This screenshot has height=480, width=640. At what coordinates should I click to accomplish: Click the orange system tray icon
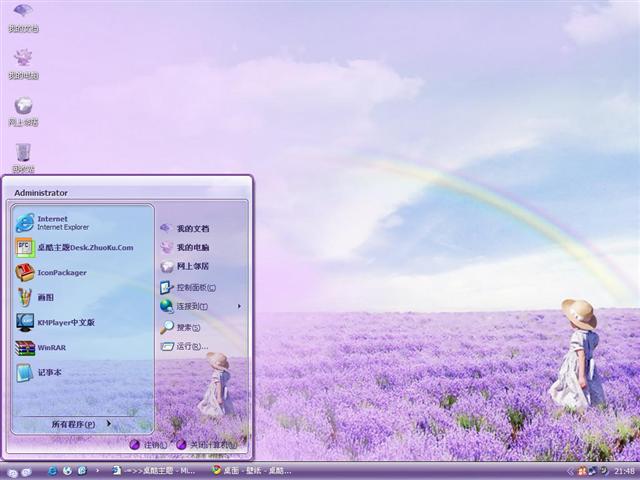582,471
